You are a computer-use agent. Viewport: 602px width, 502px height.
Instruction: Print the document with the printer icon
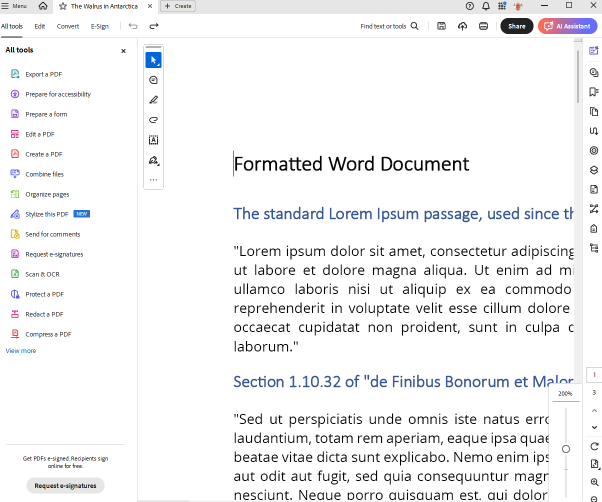tap(483, 26)
